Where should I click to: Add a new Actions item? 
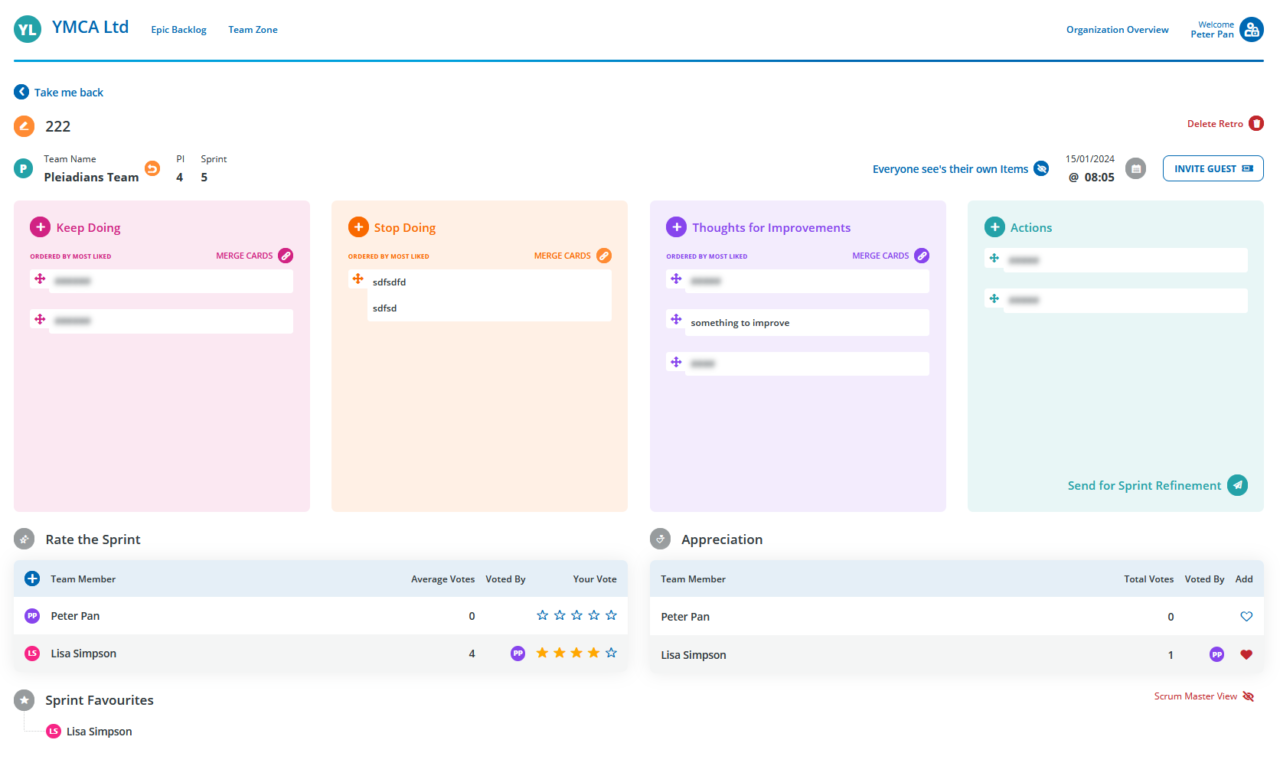tap(994, 228)
